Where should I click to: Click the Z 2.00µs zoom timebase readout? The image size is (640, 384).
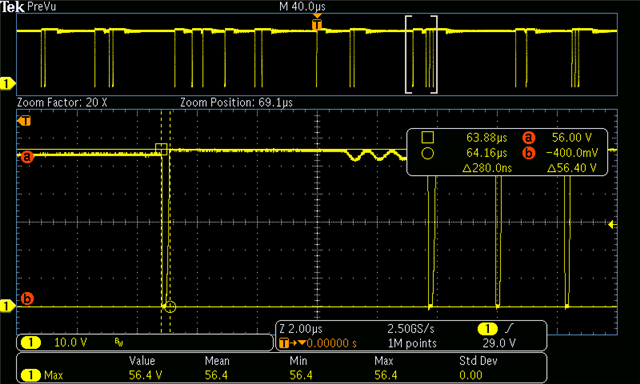[x=301, y=329]
